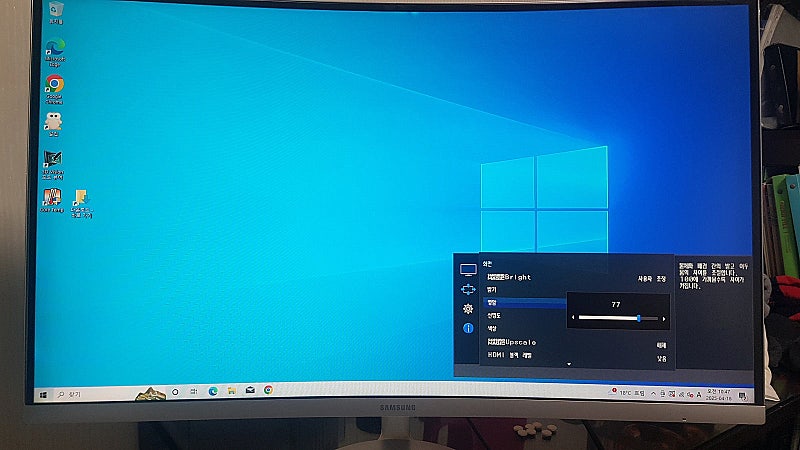Select the second OSD item below MAGIC Bright
This screenshot has height=450, width=800.
click(x=492, y=290)
